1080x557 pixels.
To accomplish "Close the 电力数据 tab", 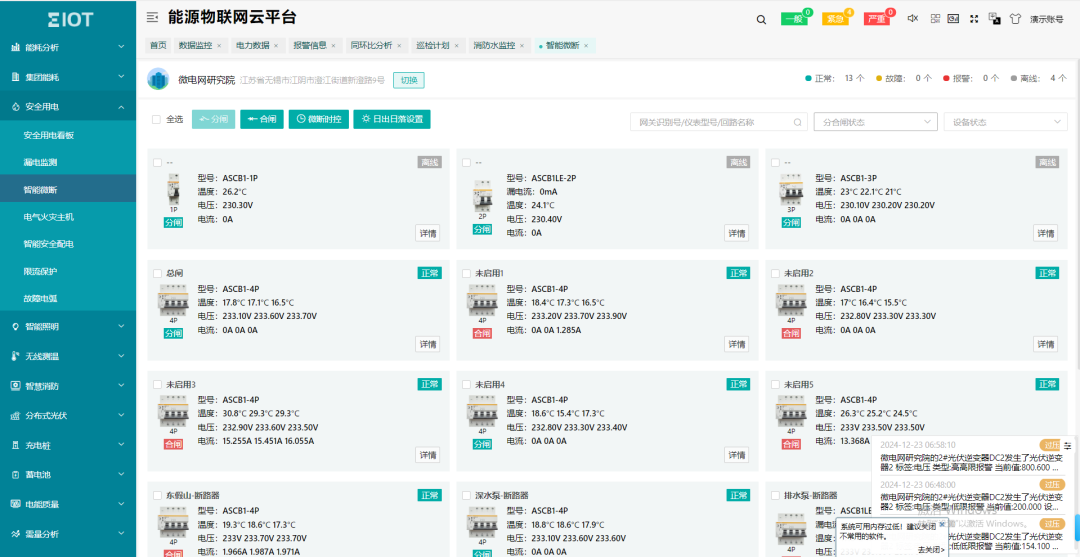I will (x=276, y=45).
